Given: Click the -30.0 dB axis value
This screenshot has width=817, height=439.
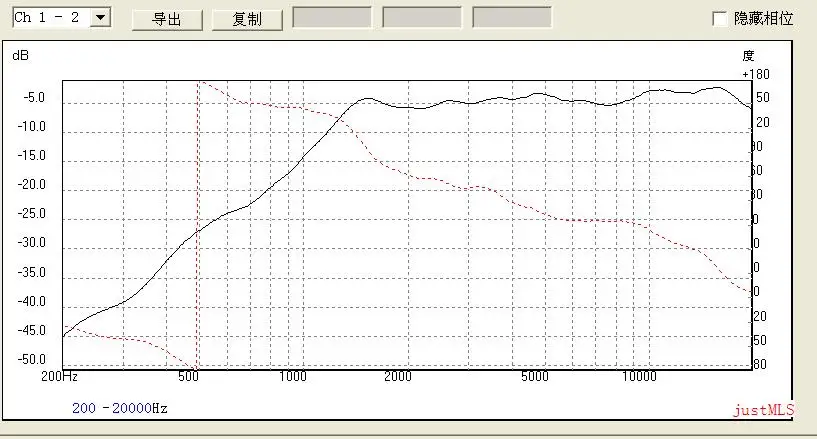Looking at the screenshot, I should click(x=31, y=243).
